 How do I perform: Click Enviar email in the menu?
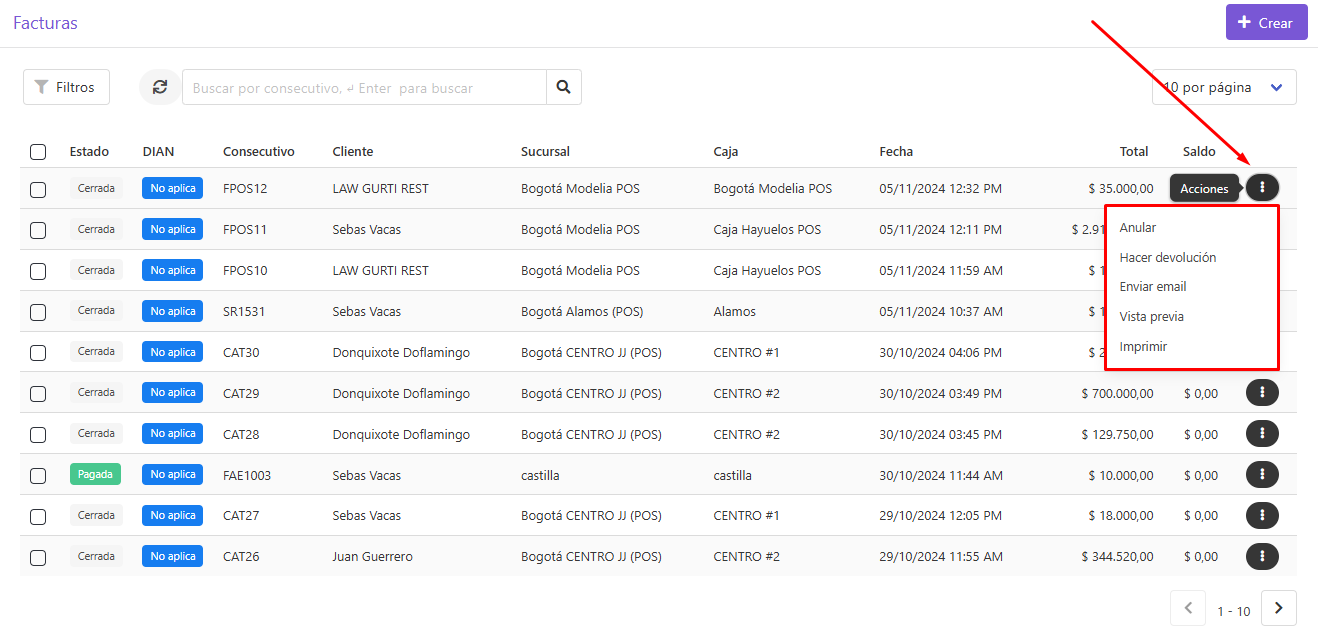pos(1153,286)
